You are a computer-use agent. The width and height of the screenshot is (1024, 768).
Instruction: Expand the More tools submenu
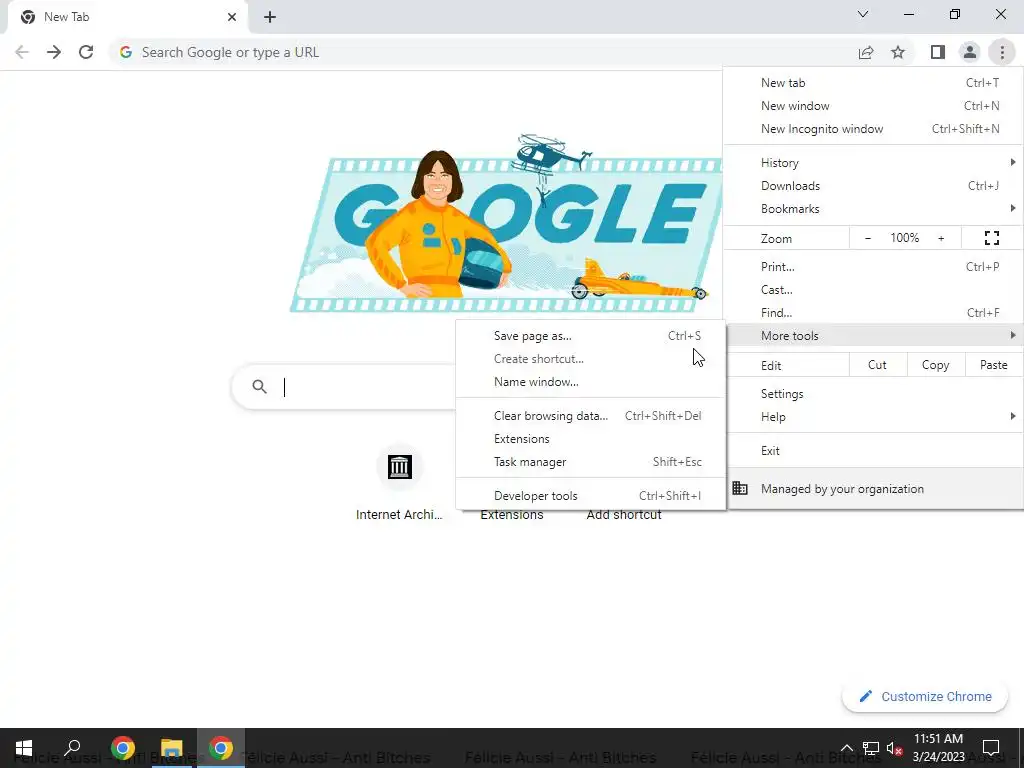coord(873,336)
